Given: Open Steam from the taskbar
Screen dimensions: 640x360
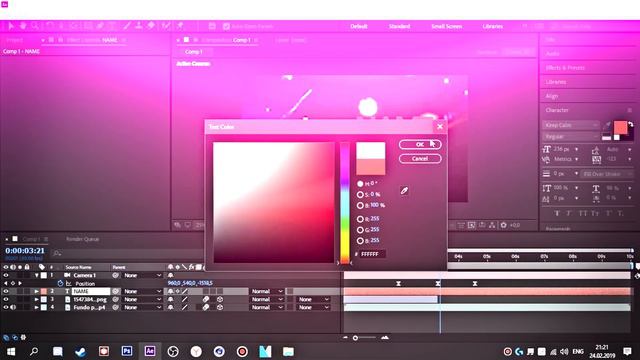Looking at the screenshot, I should click(80, 351).
